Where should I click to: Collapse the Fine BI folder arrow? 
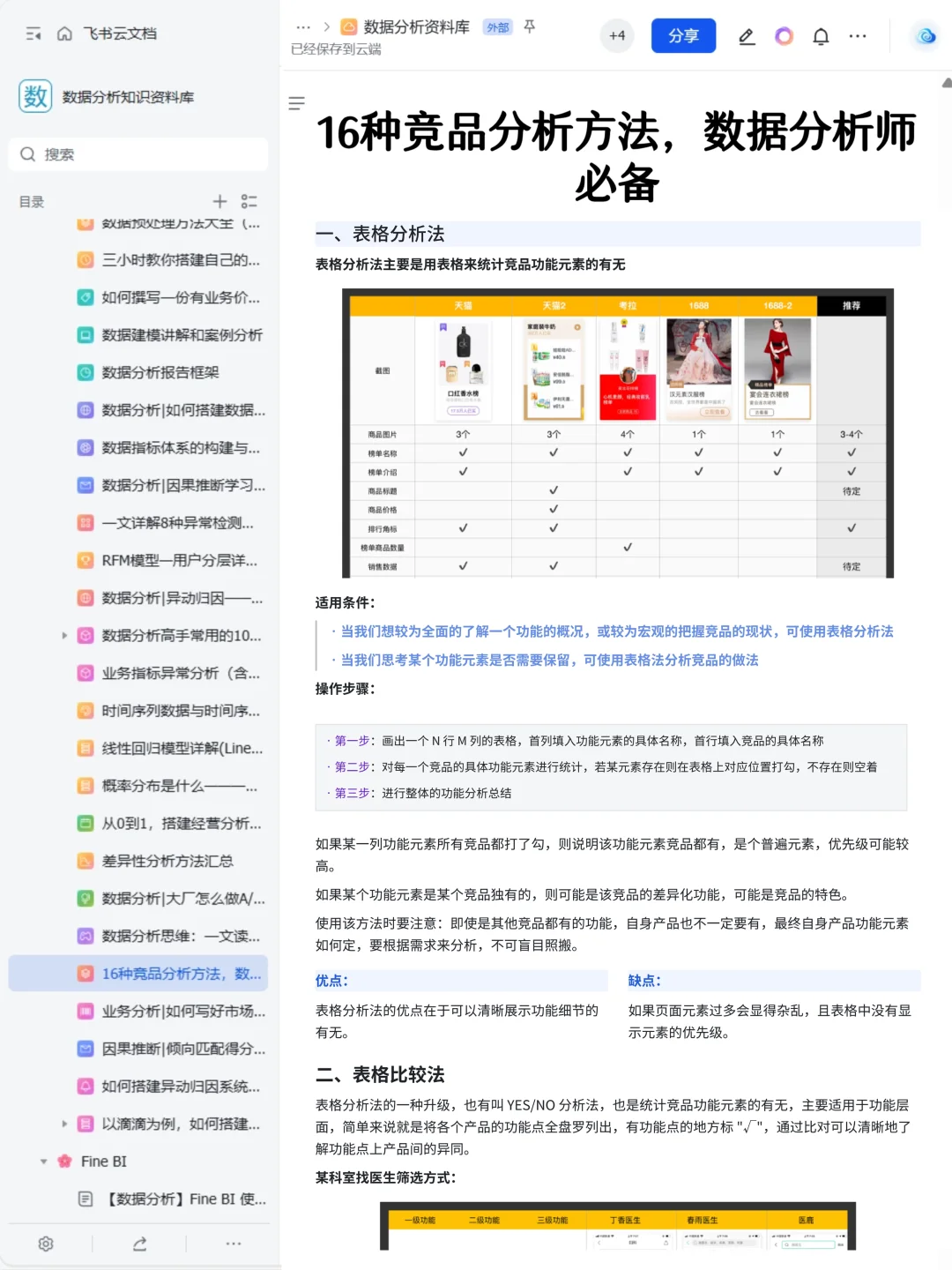point(43,1162)
